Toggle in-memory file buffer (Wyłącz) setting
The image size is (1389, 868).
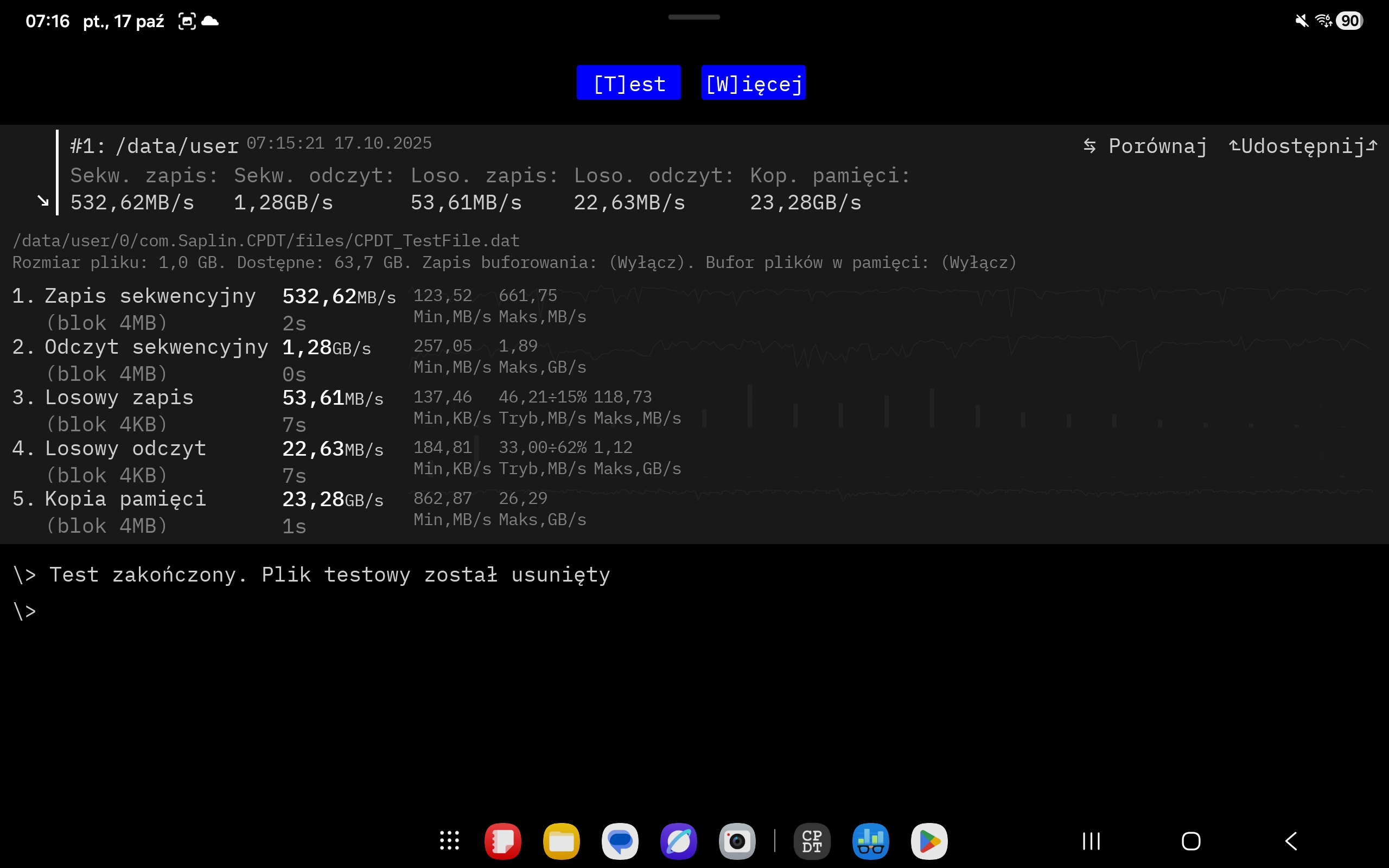pos(979,263)
